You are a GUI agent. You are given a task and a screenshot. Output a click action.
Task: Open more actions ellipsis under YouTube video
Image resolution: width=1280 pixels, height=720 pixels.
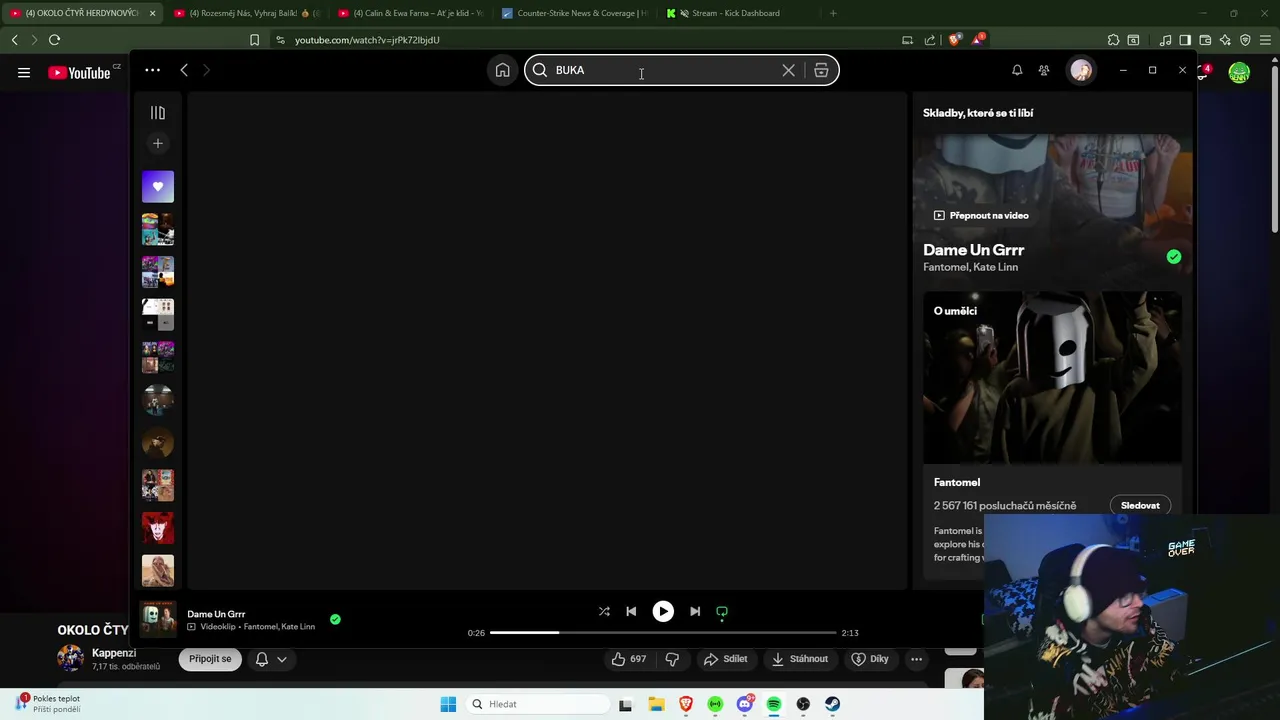click(x=916, y=659)
